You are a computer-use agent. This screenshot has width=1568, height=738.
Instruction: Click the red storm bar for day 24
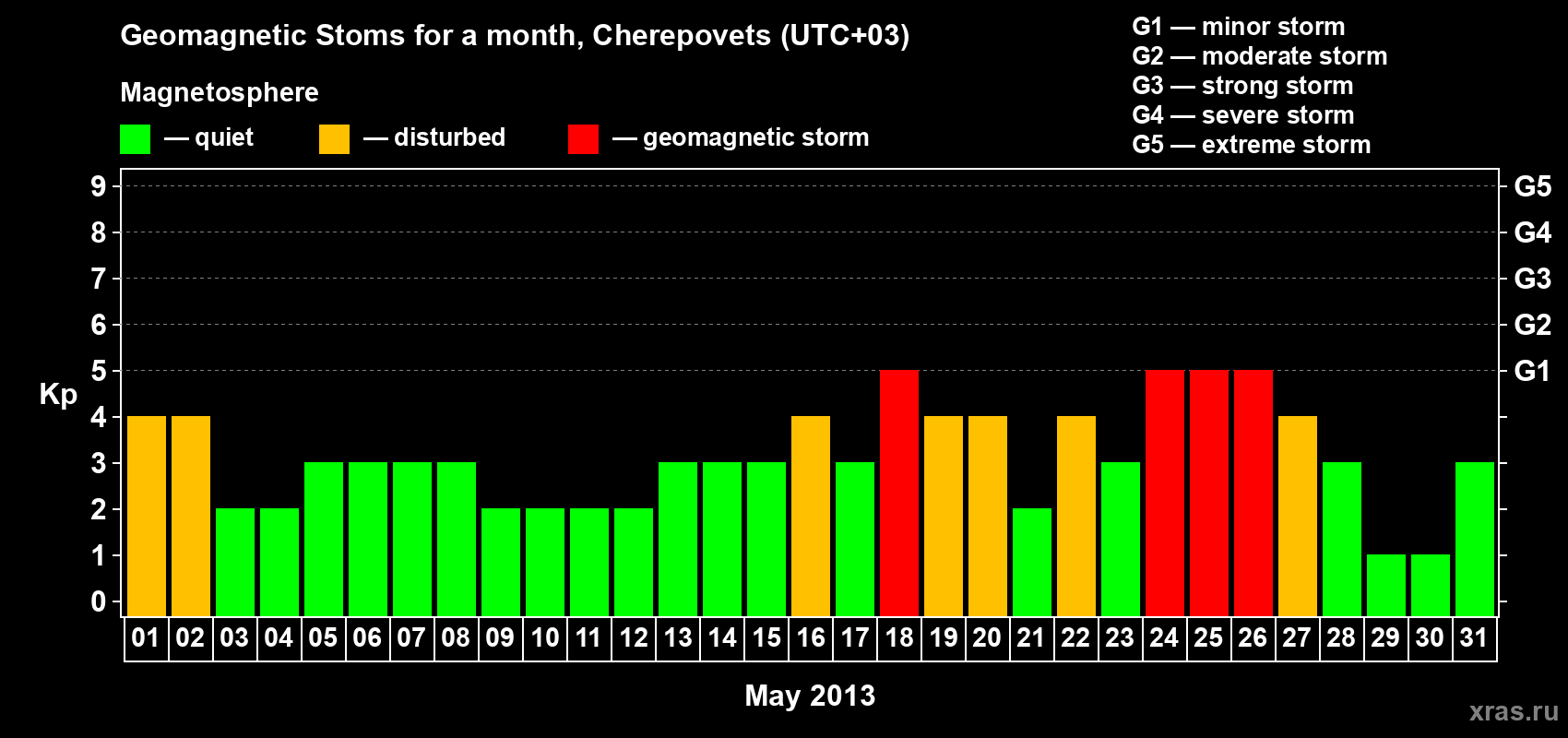pos(1165,493)
